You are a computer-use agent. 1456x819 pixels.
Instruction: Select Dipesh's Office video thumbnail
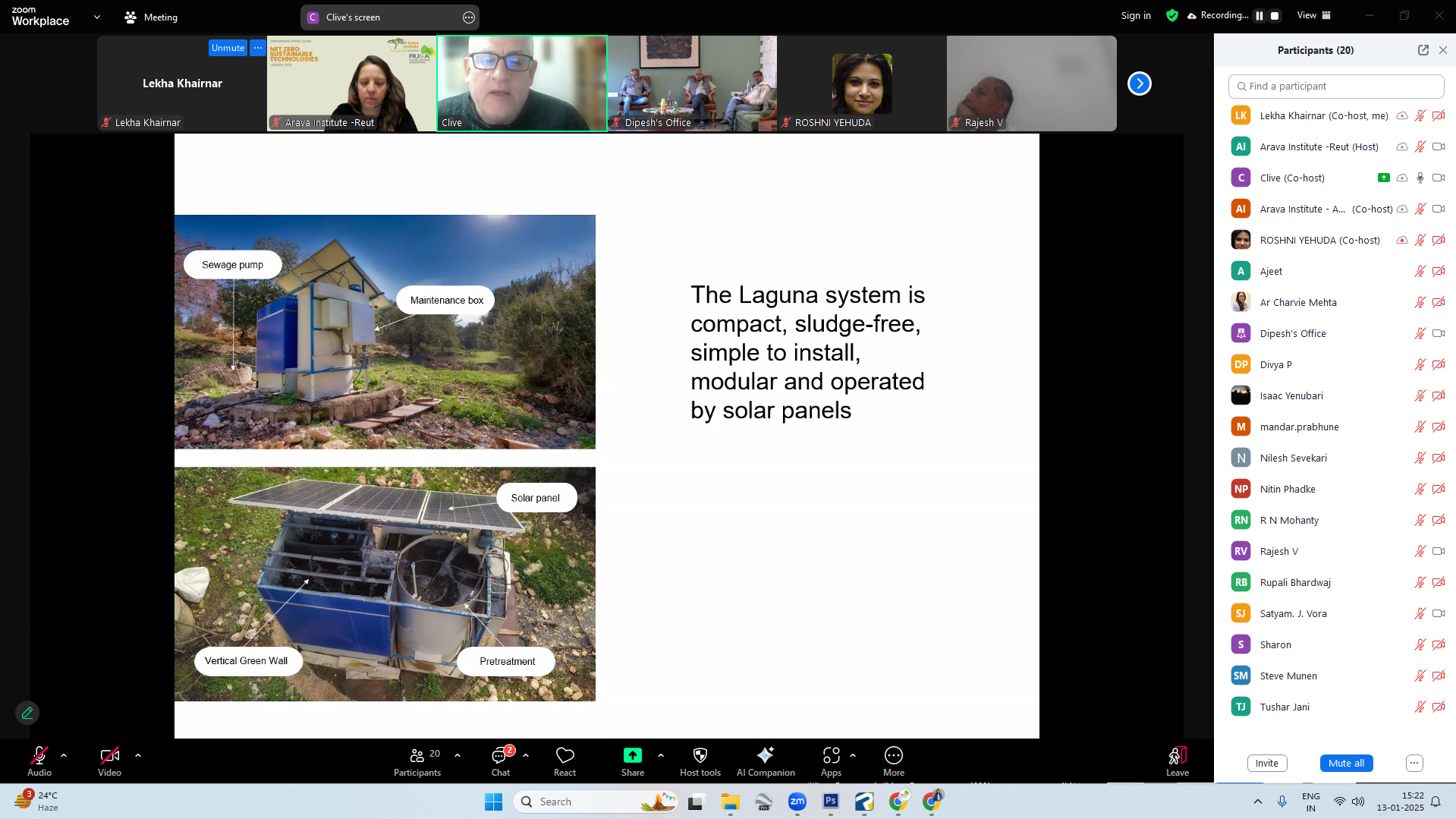tap(692, 83)
